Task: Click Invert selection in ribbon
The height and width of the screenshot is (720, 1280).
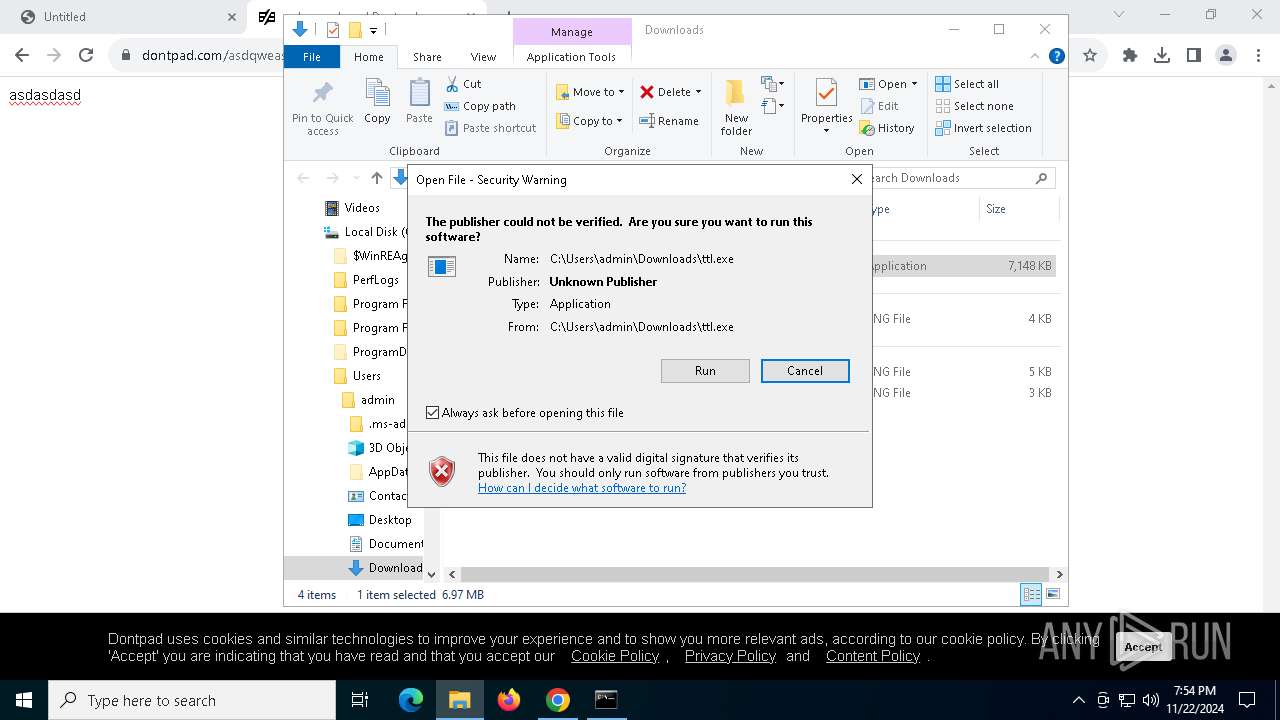Action: (x=984, y=128)
